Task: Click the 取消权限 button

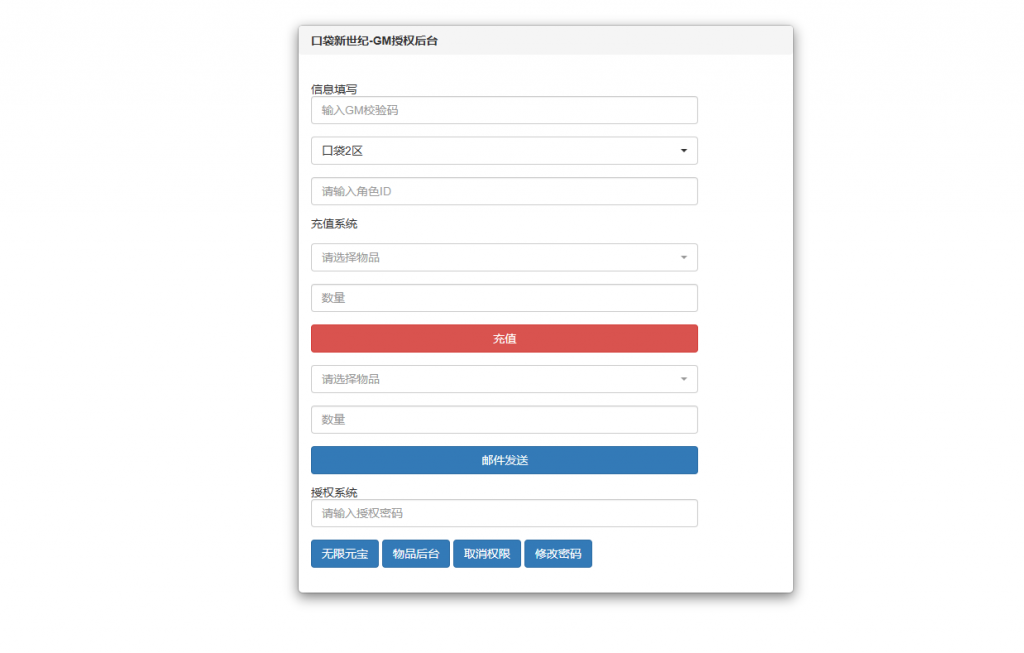Action: 486,554
